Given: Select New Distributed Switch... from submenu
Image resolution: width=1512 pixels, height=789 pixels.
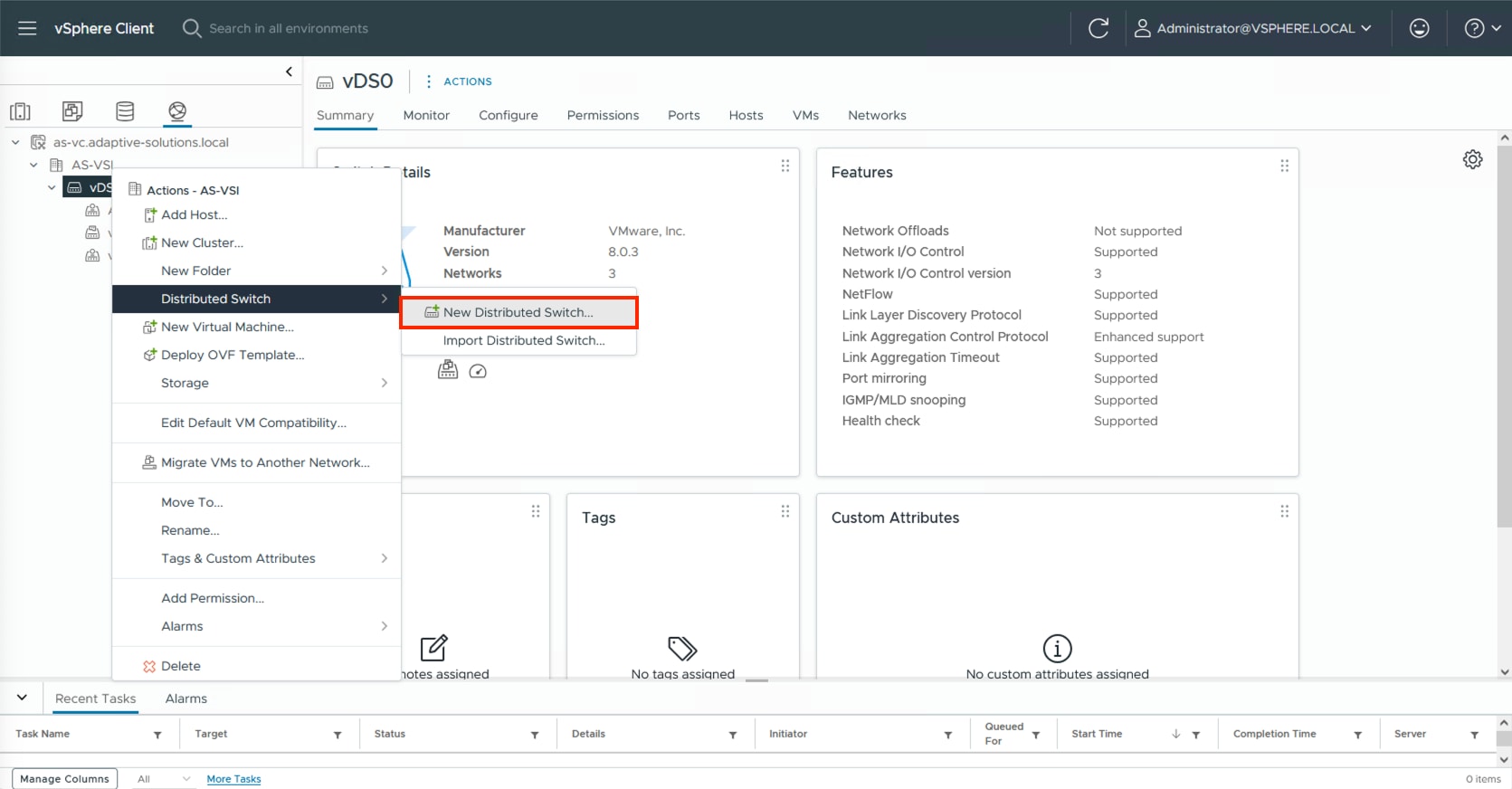Looking at the screenshot, I should pos(518,312).
